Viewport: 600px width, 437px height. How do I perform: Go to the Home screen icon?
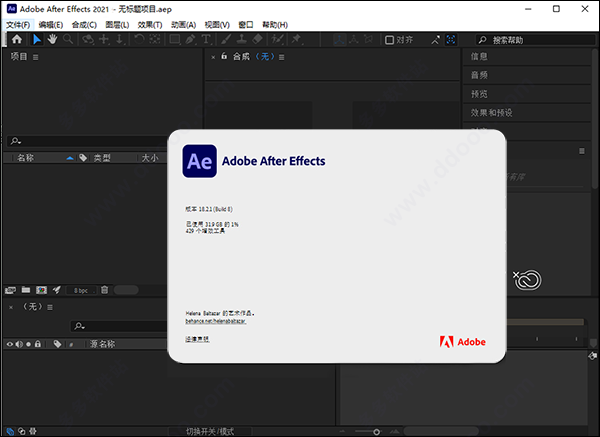point(17,39)
